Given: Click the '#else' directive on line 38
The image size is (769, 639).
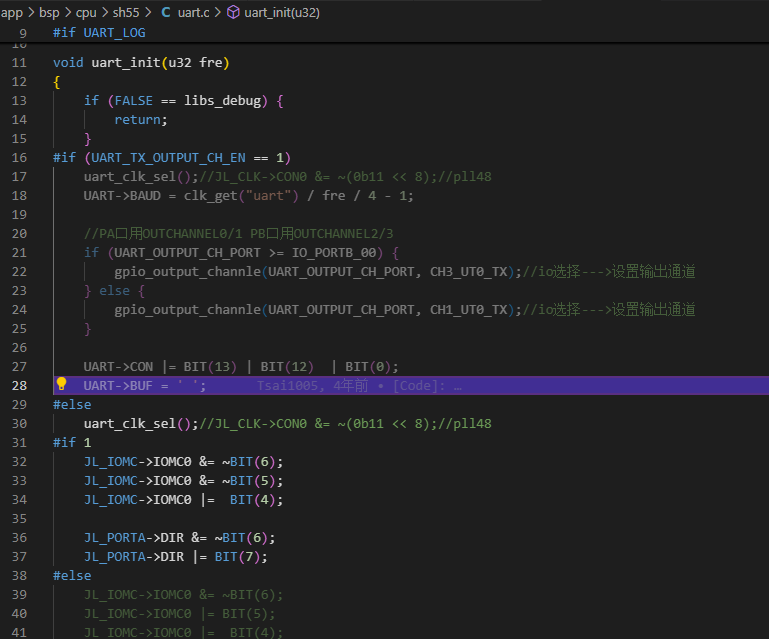Looking at the screenshot, I should 72,575.
